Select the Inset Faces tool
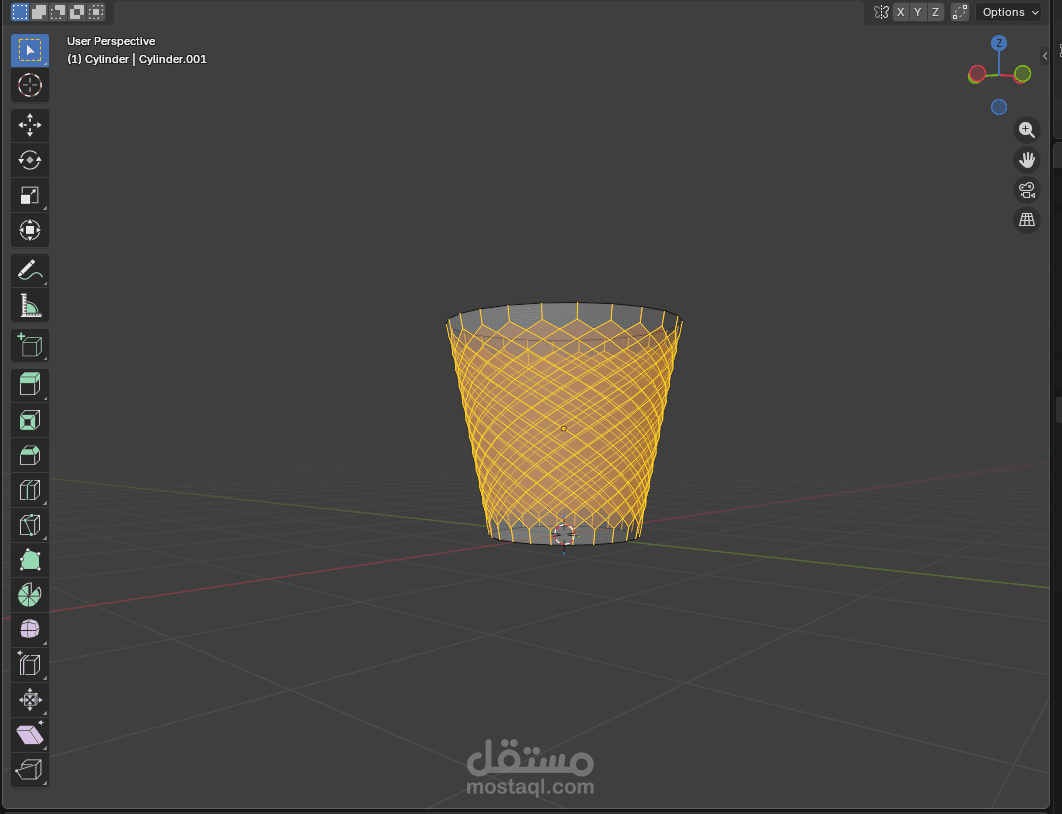This screenshot has width=1062, height=814. coord(30,421)
